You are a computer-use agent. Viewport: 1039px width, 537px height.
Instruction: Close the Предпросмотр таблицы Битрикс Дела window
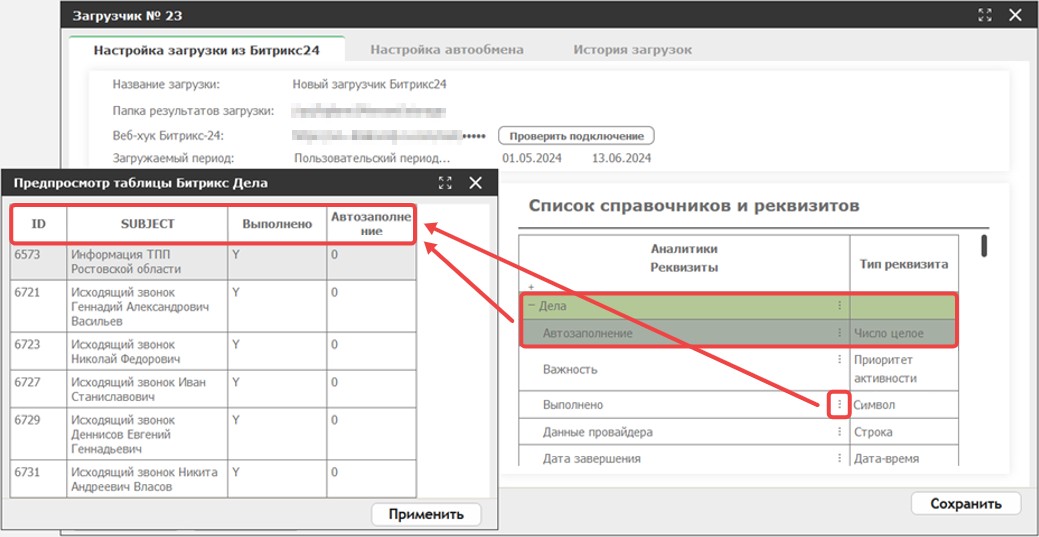coord(475,183)
